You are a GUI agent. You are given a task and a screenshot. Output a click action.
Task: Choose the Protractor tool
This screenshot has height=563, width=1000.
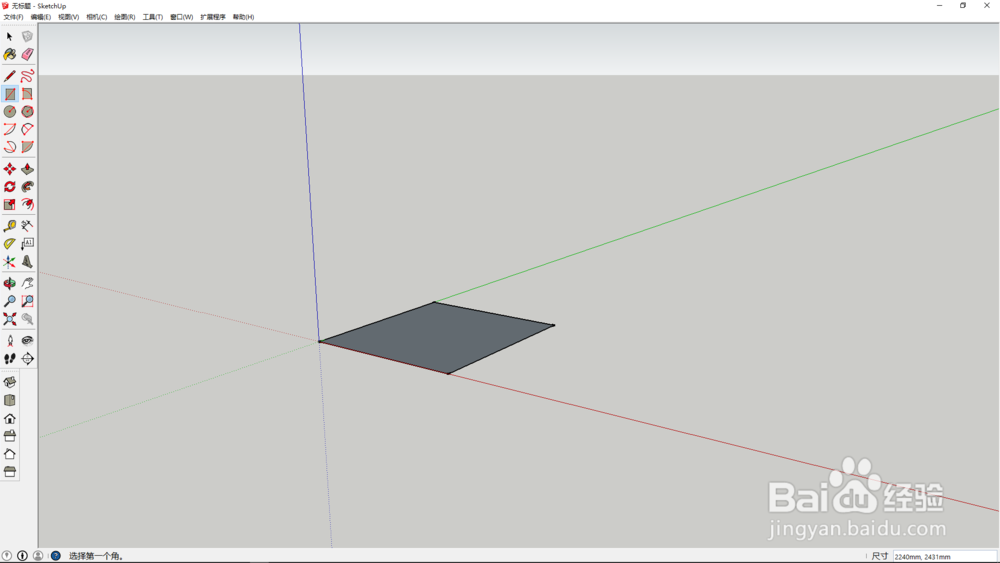[x=10, y=244]
